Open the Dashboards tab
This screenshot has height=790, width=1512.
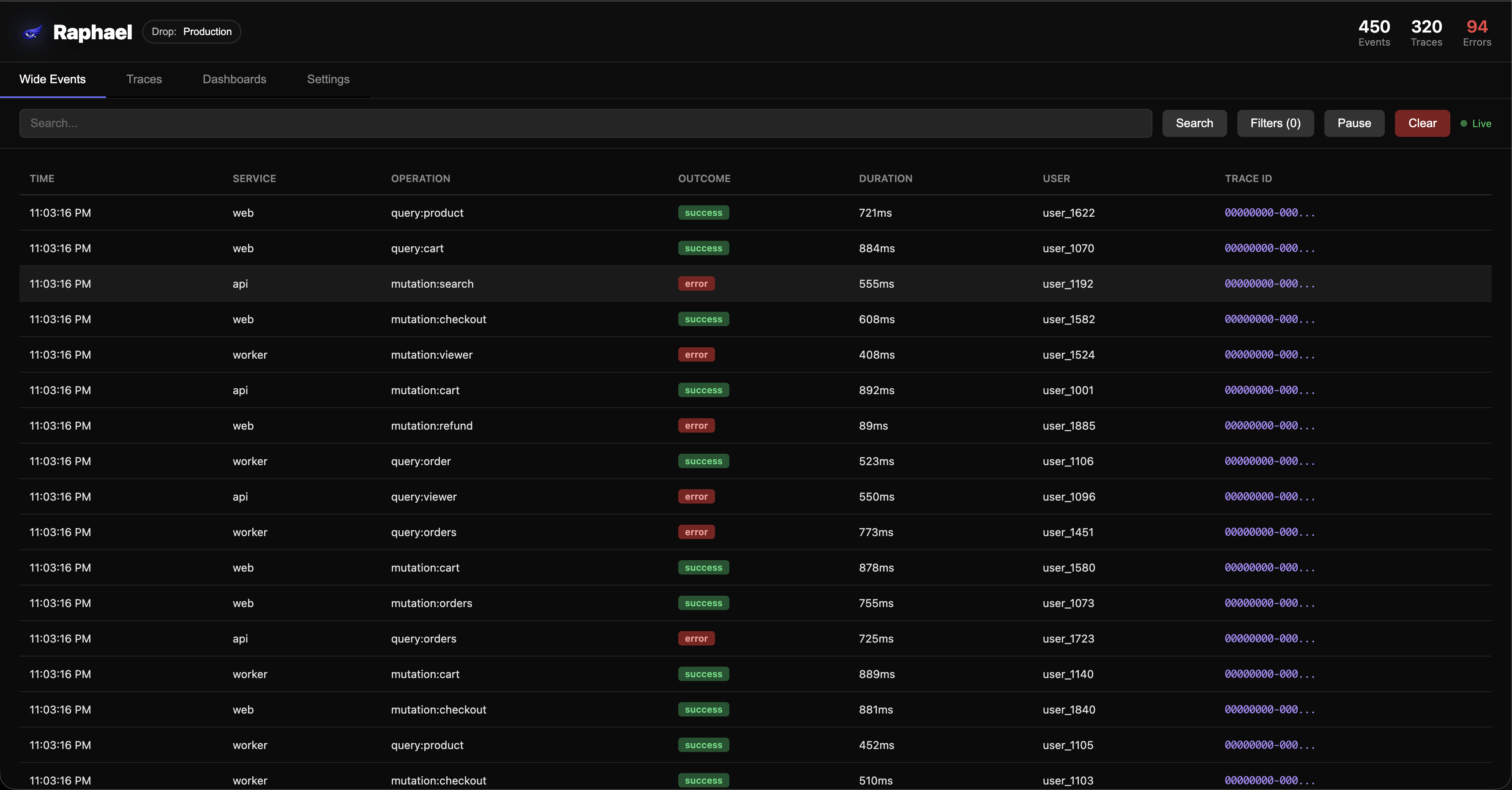pyautogui.click(x=234, y=79)
